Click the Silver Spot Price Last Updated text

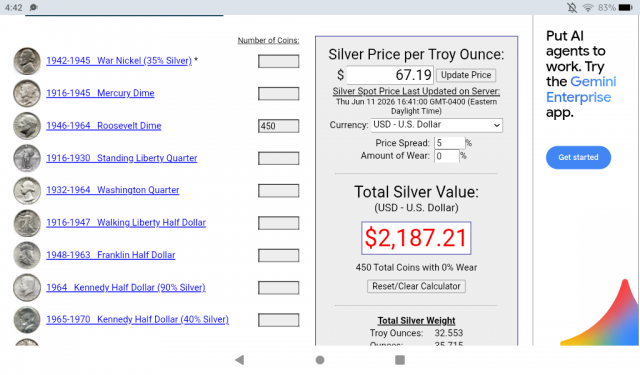(x=416, y=91)
